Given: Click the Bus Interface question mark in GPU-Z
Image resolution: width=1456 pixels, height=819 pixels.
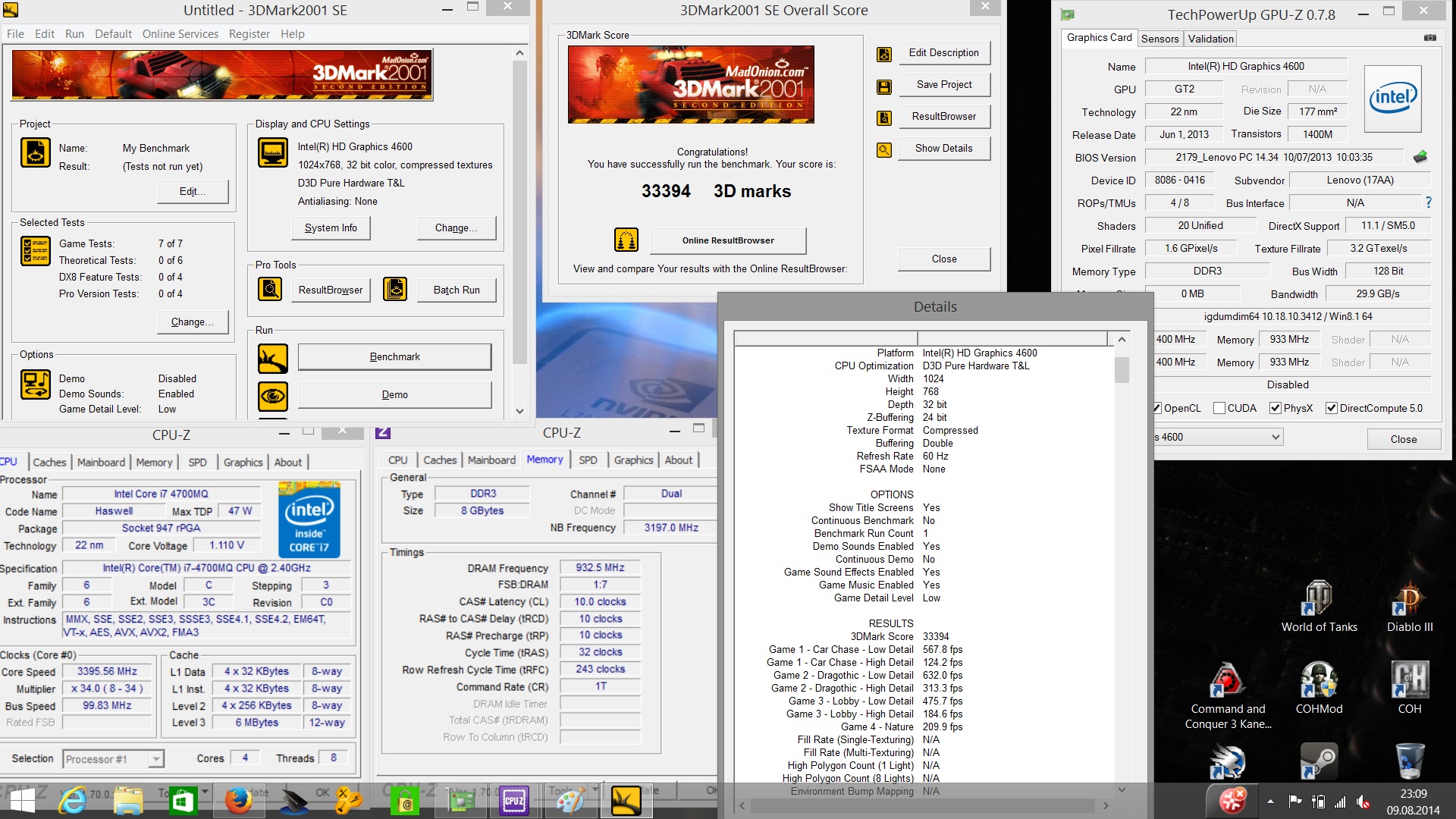Looking at the screenshot, I should point(1429,202).
